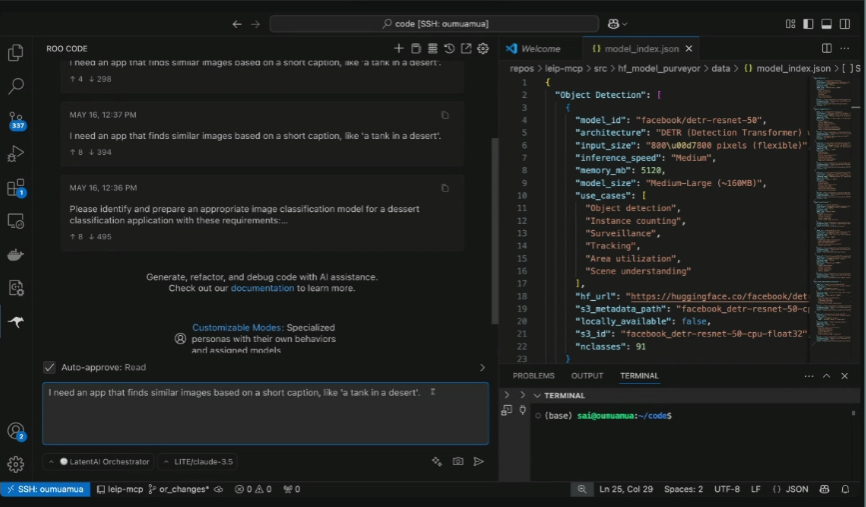Click leip-mcp folder in status bar
This screenshot has height=507, width=866.
(119, 489)
